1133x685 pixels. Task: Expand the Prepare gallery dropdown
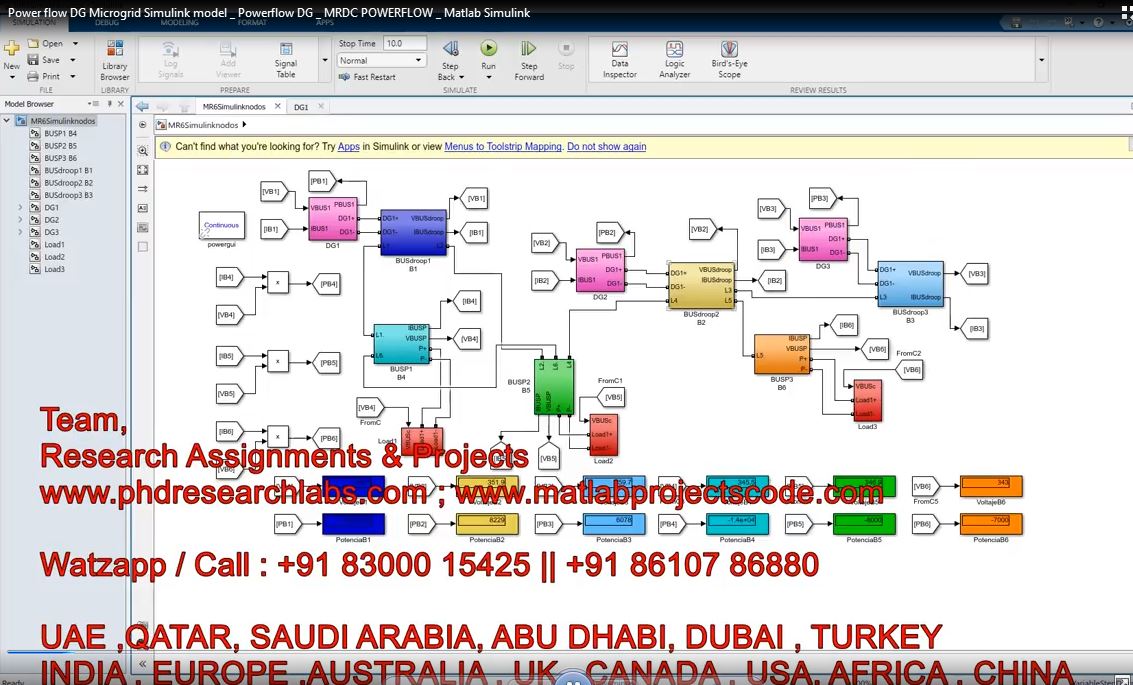coord(324,60)
